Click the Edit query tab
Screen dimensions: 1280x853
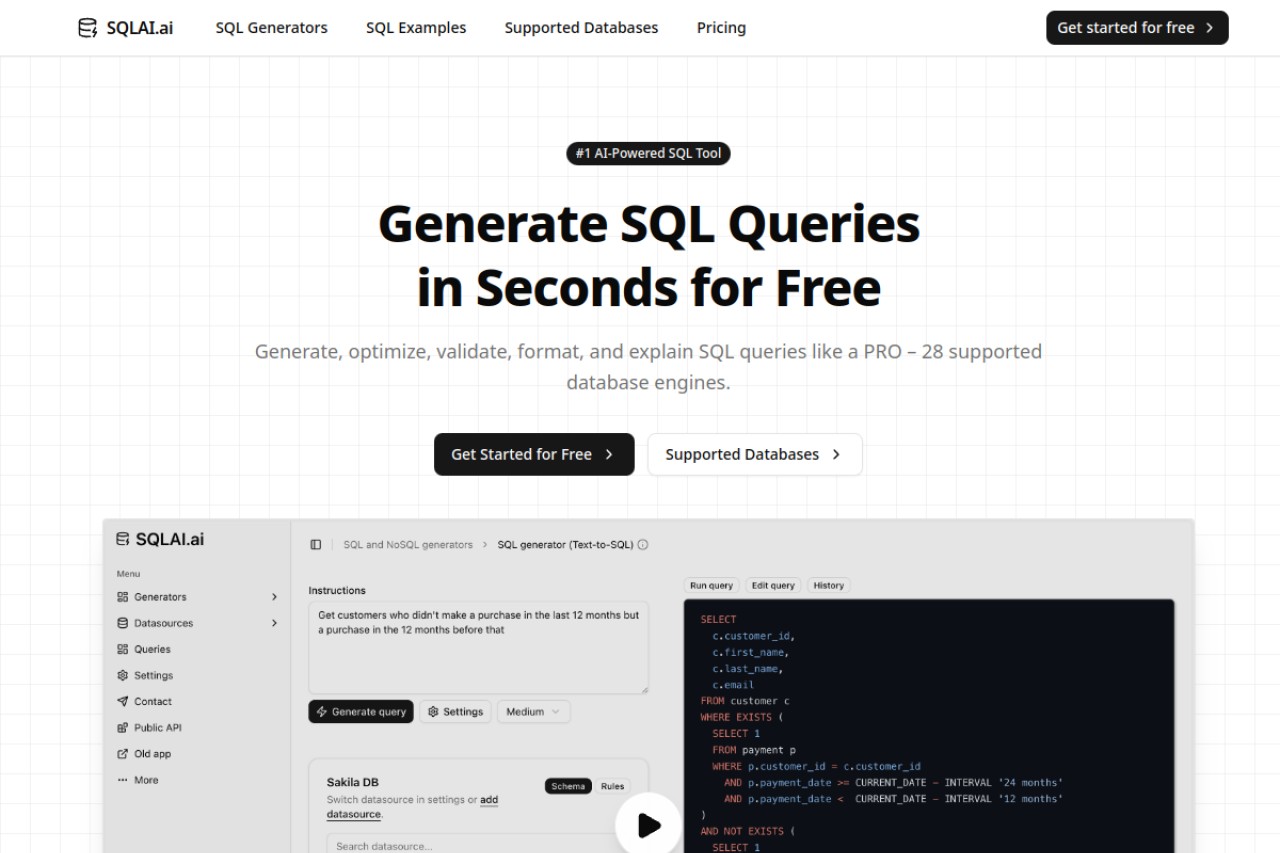[x=773, y=585]
